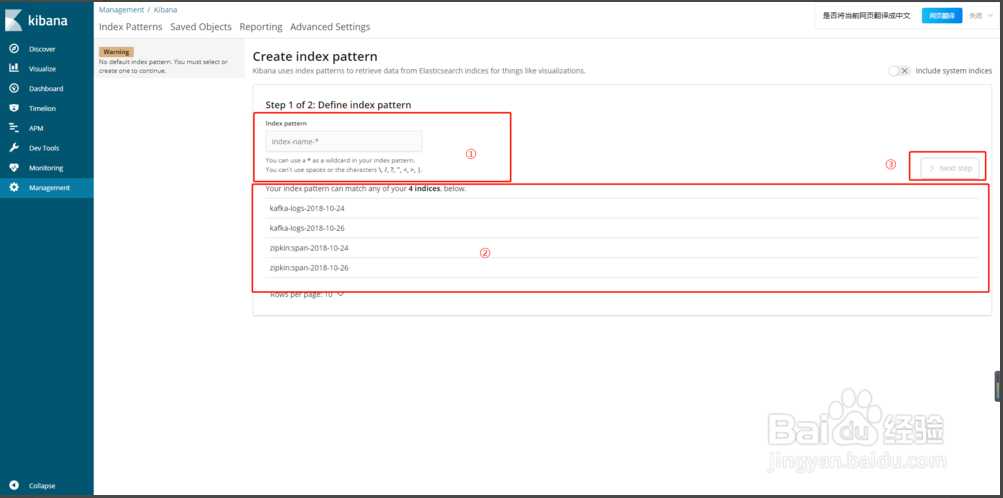Select kafka-logs-2018-10-24 index row
The image size is (1003, 498).
pyautogui.click(x=624, y=208)
